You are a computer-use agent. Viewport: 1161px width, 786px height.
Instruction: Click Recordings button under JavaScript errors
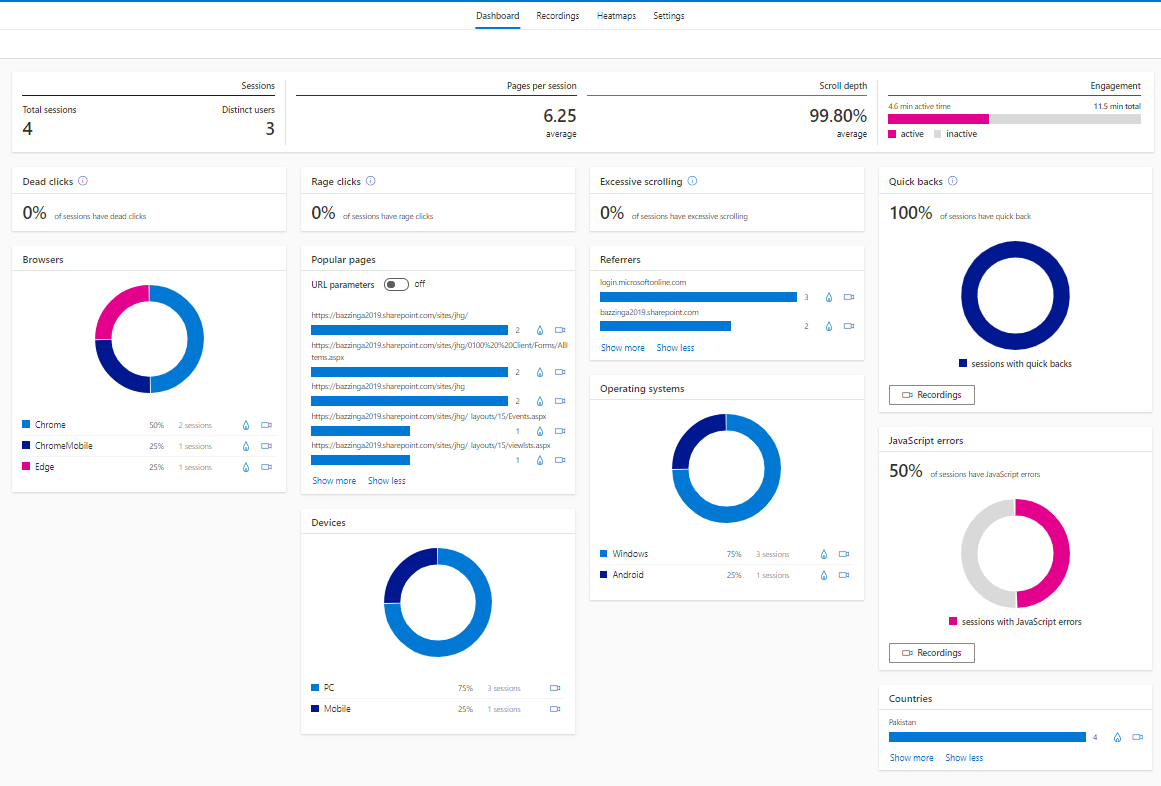point(931,653)
